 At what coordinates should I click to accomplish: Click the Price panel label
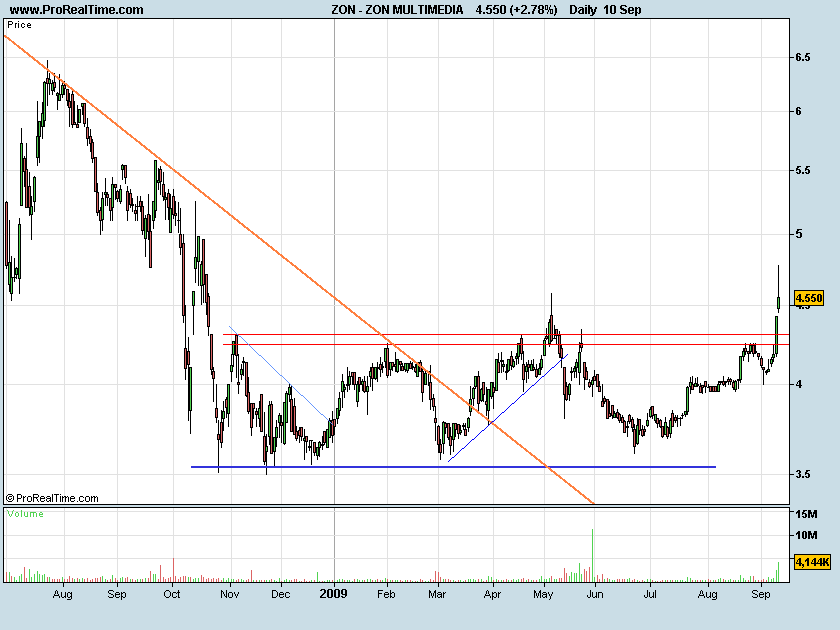[19, 25]
